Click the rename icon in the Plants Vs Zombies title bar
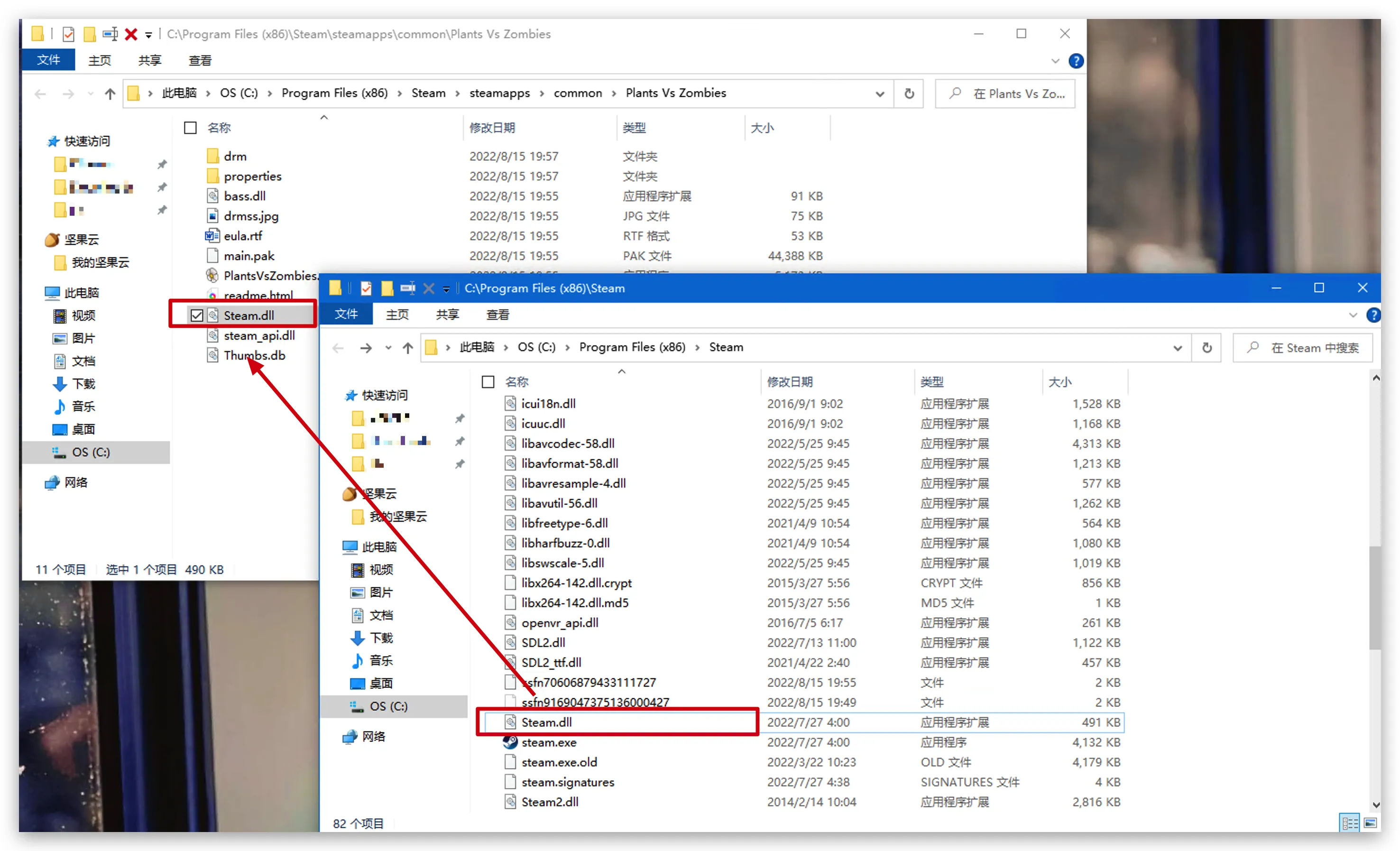 (x=110, y=34)
